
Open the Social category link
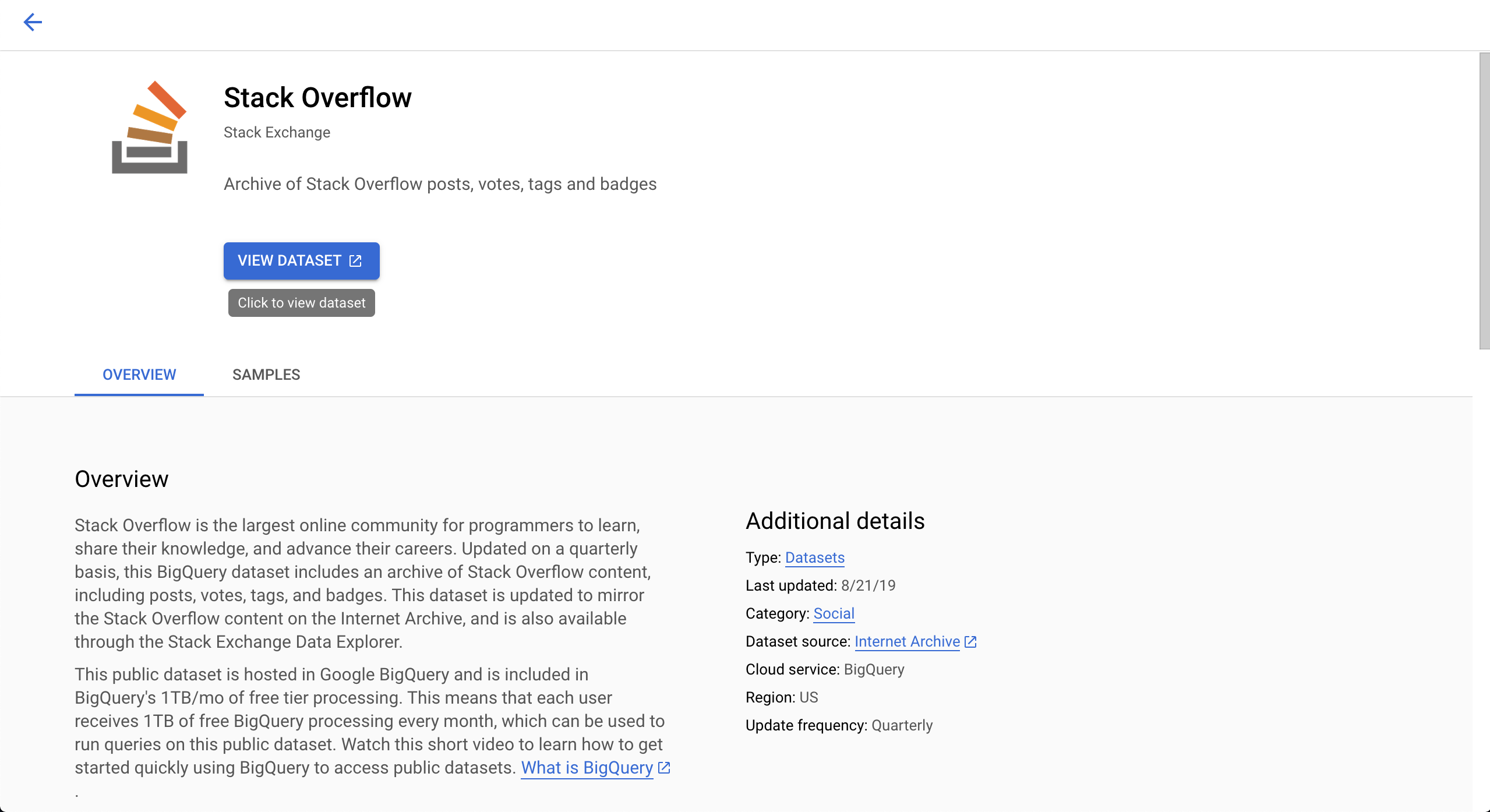(834, 613)
